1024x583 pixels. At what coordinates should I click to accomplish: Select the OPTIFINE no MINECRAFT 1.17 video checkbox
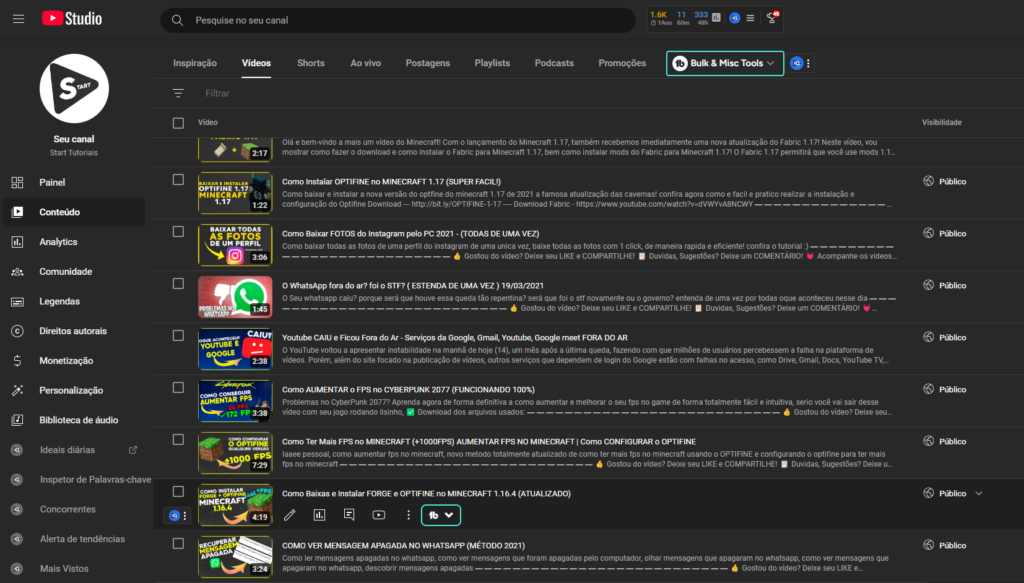(178, 180)
